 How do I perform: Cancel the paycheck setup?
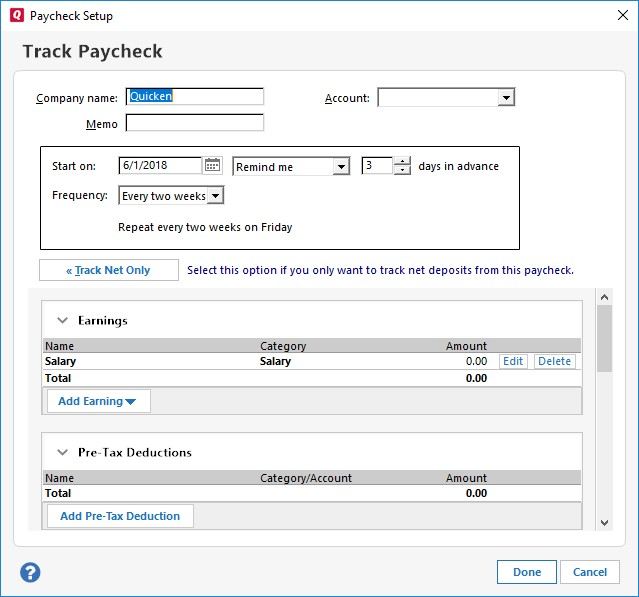coord(589,572)
